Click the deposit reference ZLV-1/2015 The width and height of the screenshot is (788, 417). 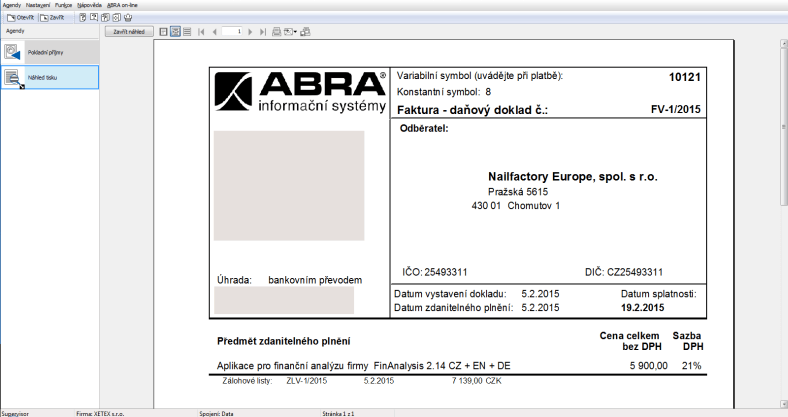[x=307, y=381]
